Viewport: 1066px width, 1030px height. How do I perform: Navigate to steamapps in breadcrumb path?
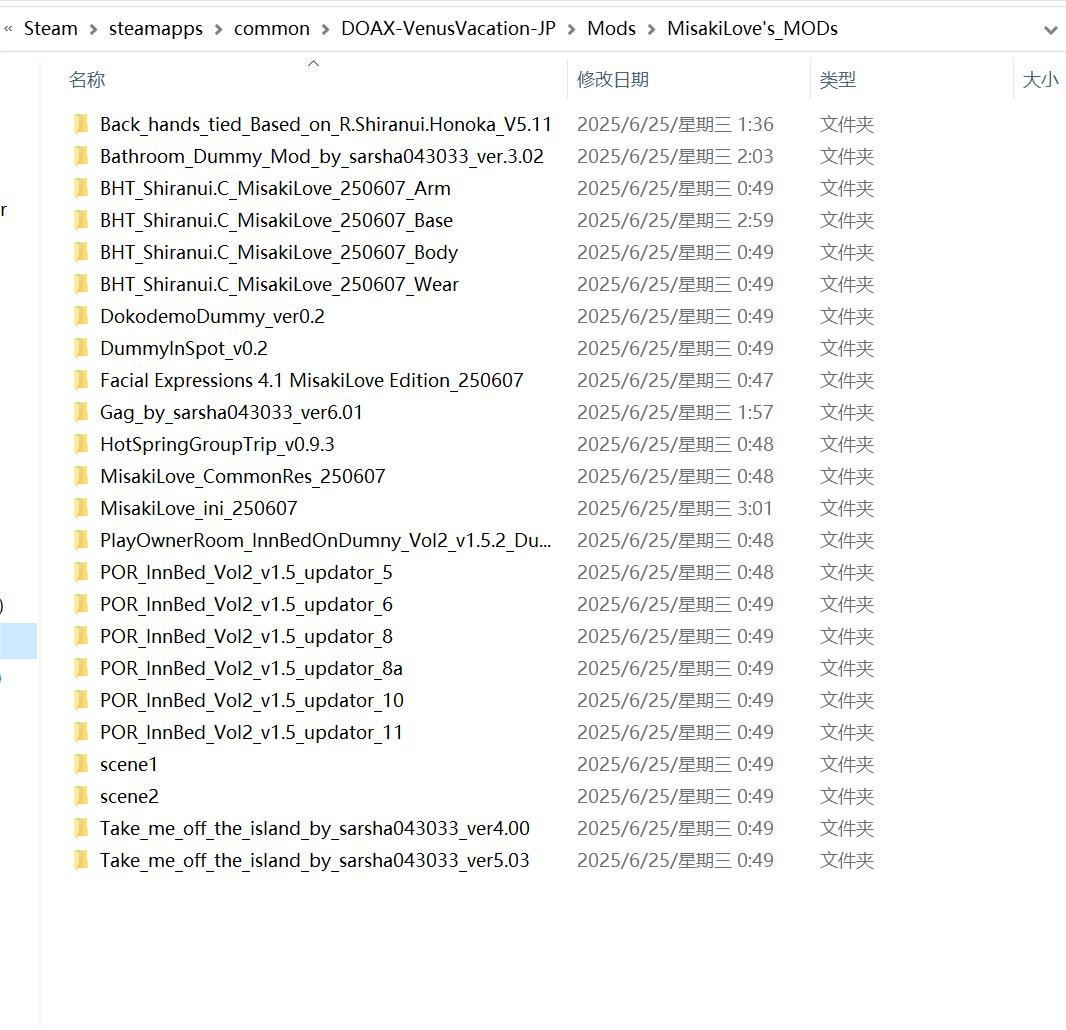[x=156, y=29]
